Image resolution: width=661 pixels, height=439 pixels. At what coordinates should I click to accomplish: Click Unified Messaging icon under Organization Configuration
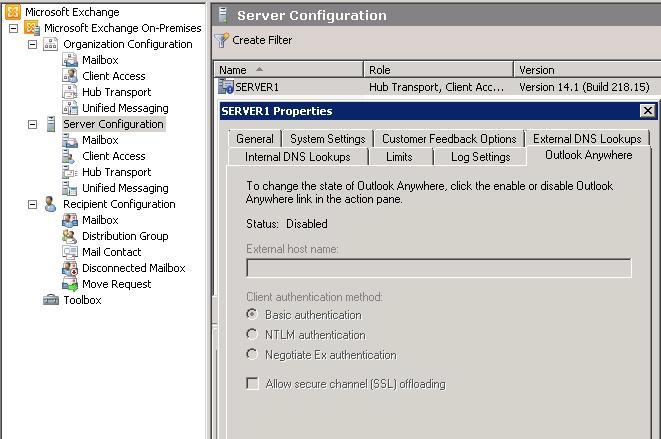[70, 108]
